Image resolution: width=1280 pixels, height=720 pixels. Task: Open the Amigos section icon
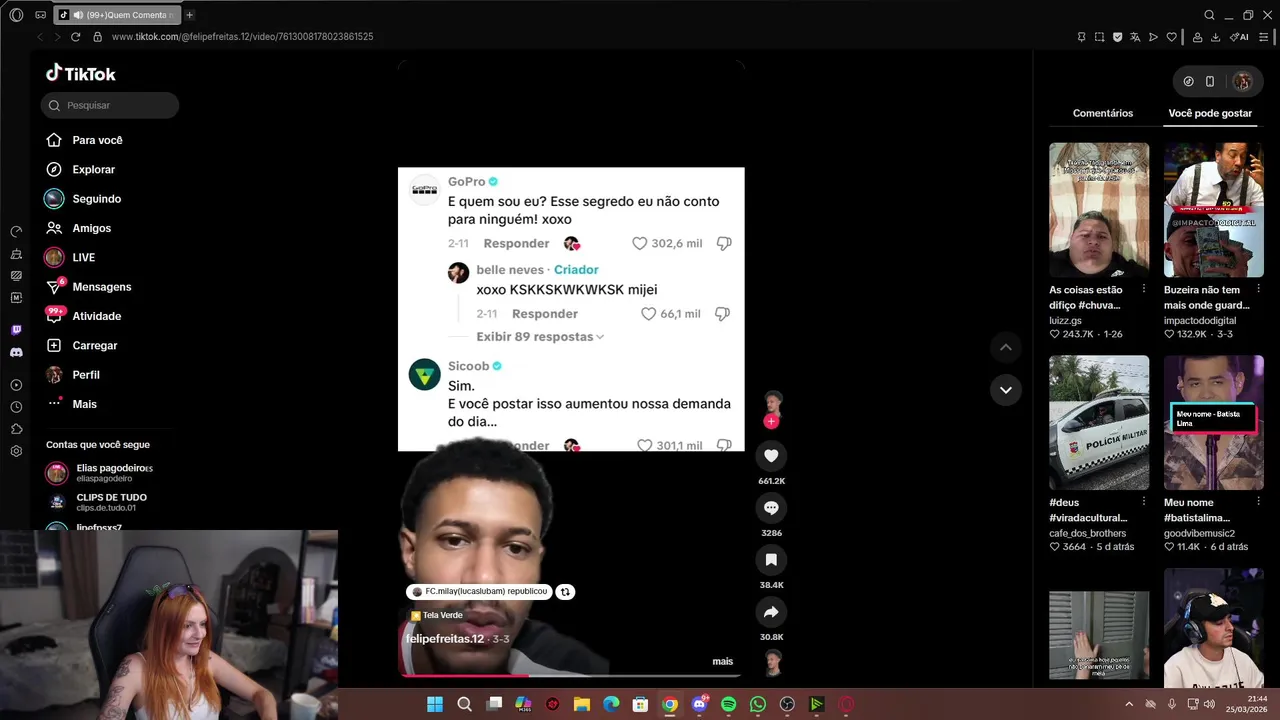pyautogui.click(x=54, y=228)
